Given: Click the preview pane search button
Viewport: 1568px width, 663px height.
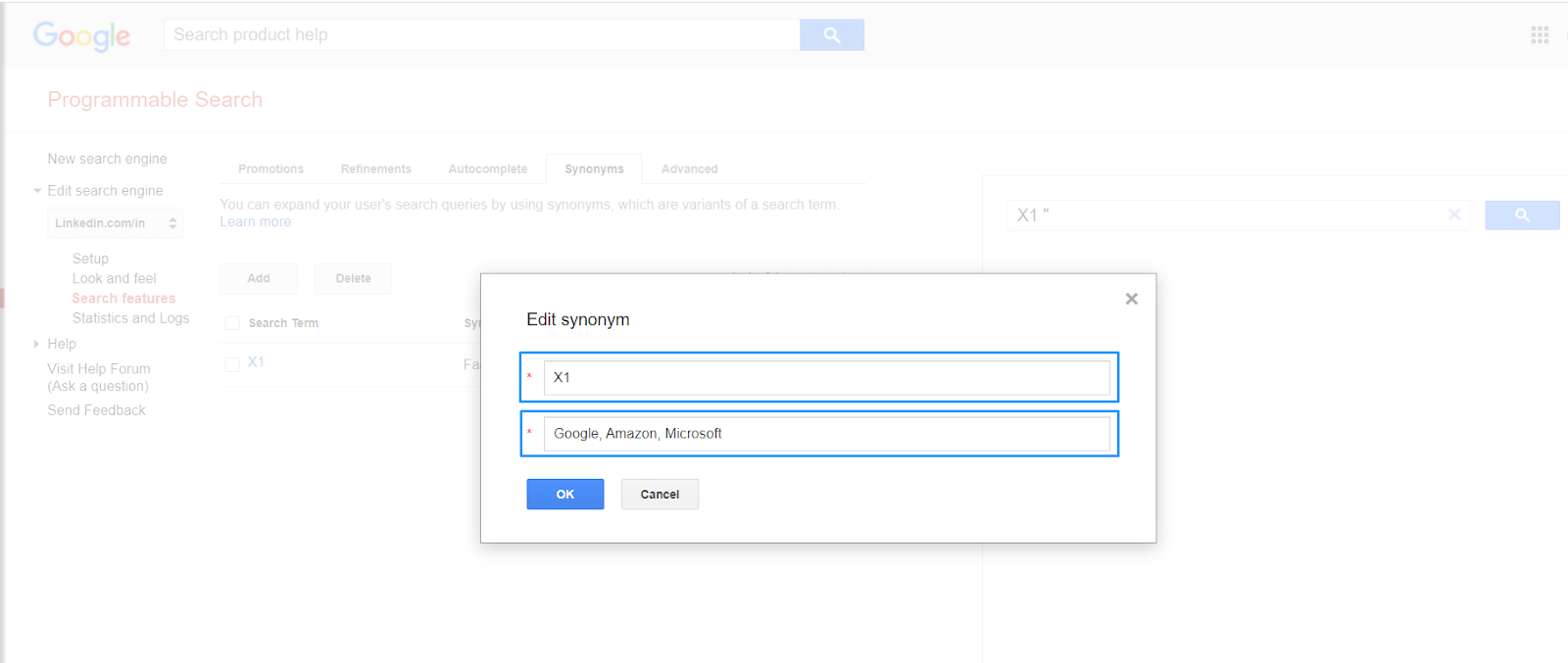Looking at the screenshot, I should (1521, 215).
